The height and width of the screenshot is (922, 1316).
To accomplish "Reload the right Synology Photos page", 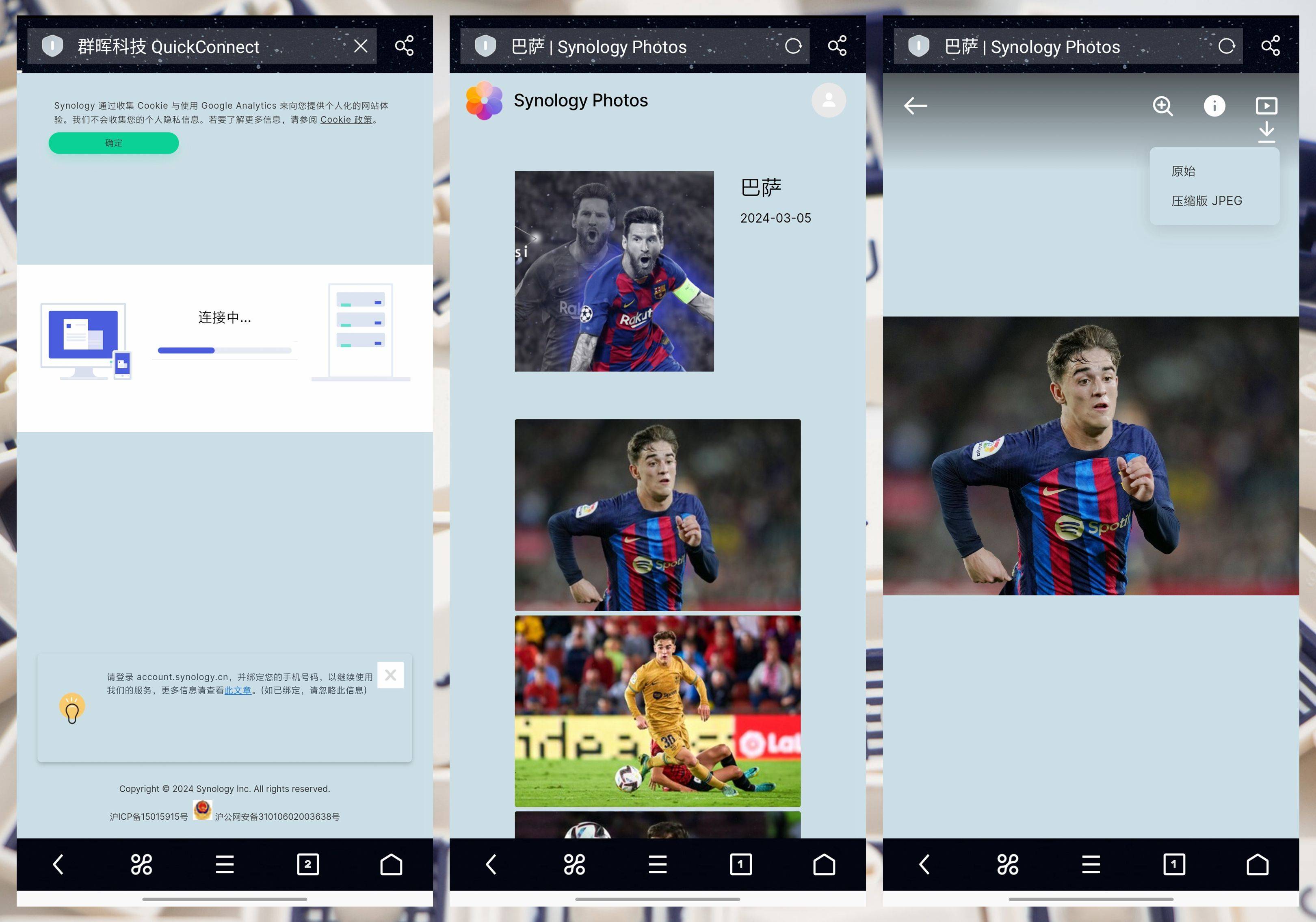I will (x=1227, y=46).
